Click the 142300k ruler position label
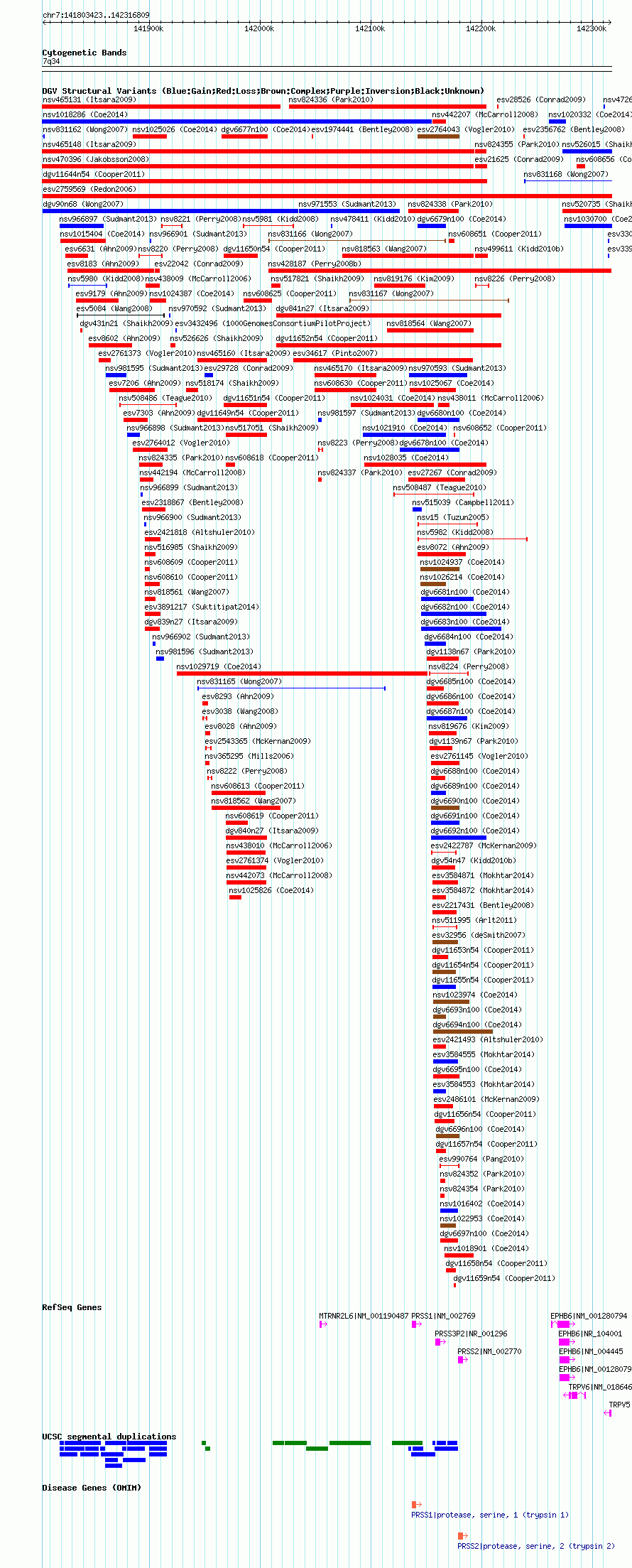This screenshot has height=1568, width=632. point(592,28)
